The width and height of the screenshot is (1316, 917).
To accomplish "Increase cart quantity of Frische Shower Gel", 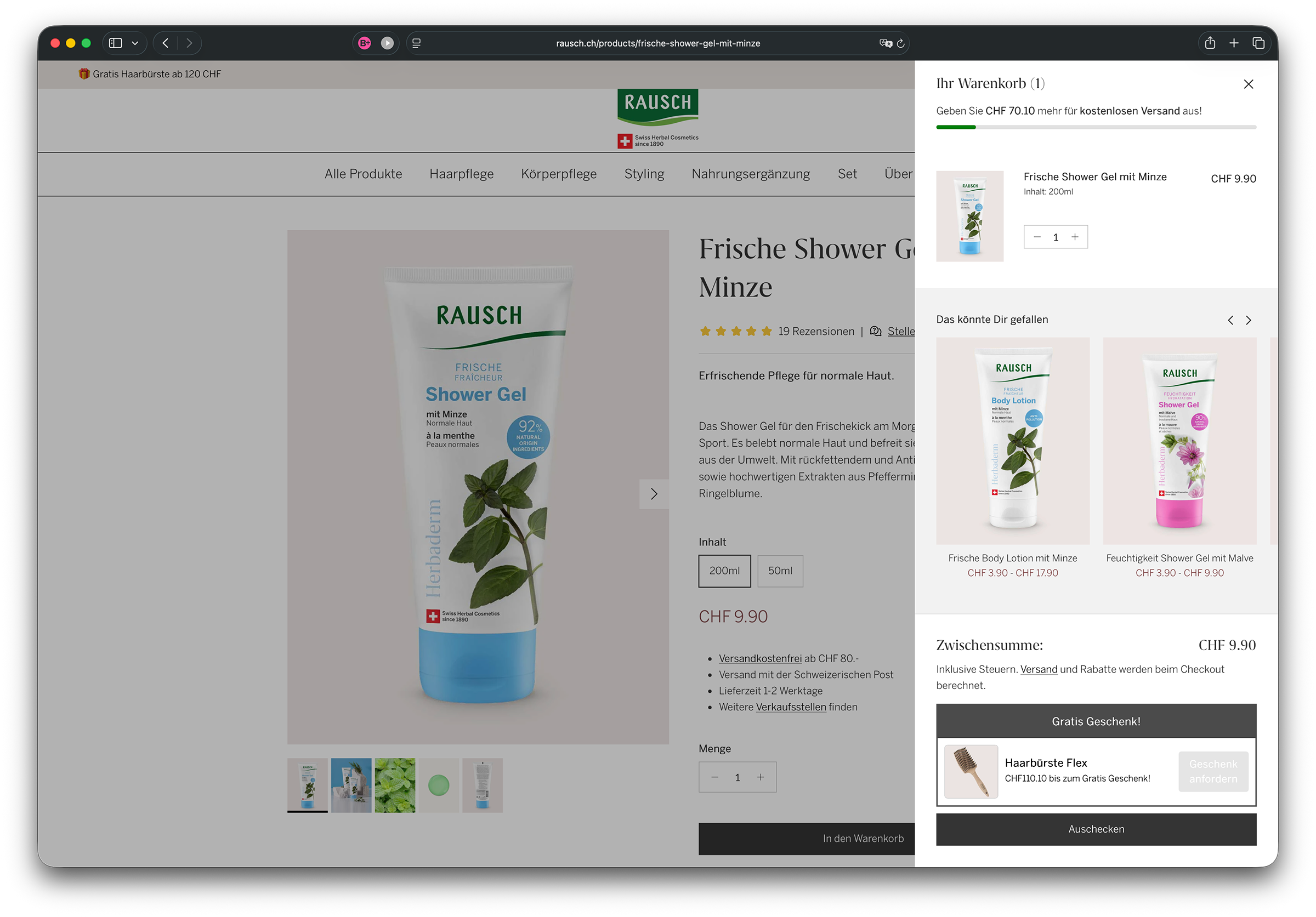I will (1075, 237).
